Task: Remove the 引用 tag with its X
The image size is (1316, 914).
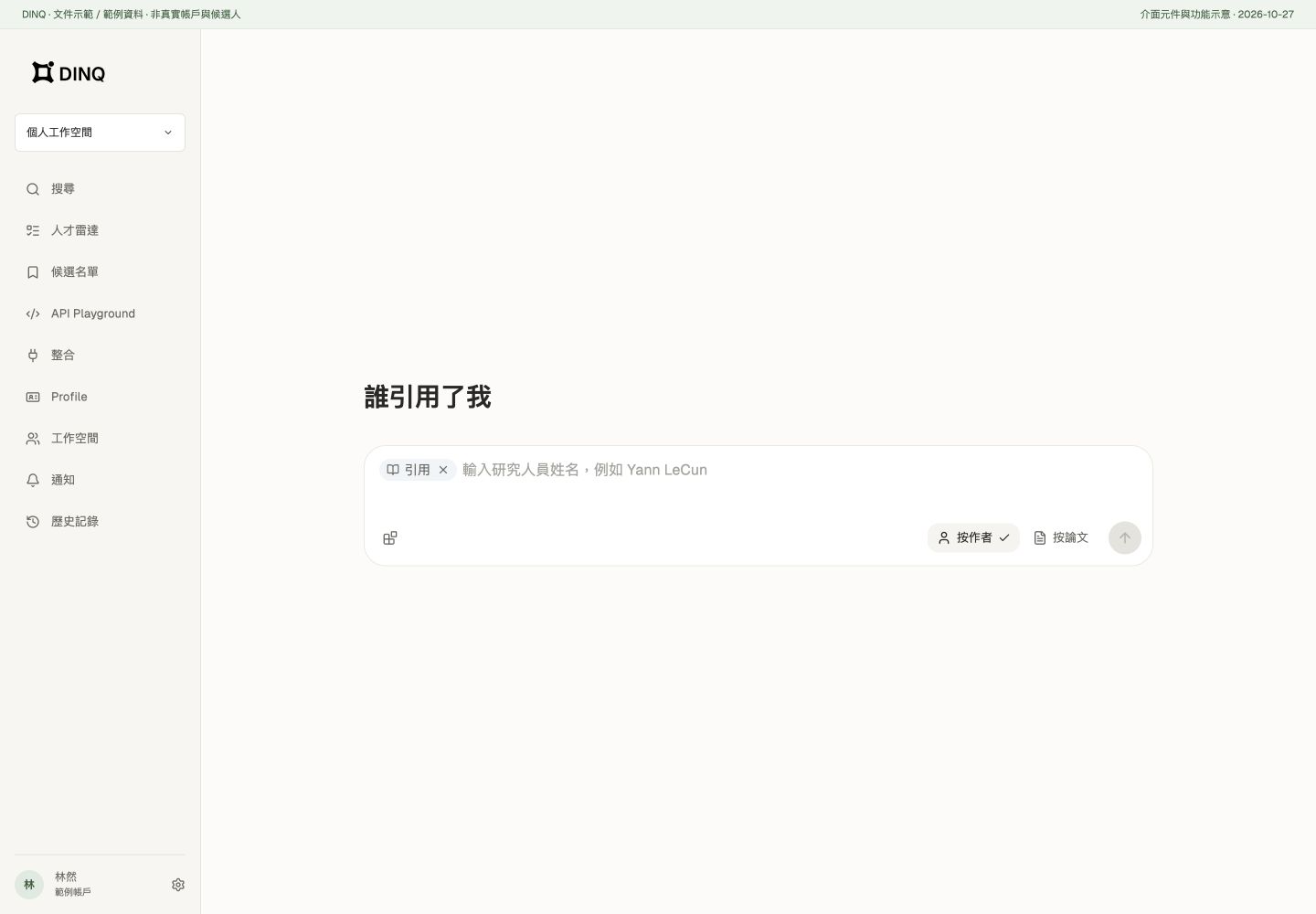Action: click(443, 470)
